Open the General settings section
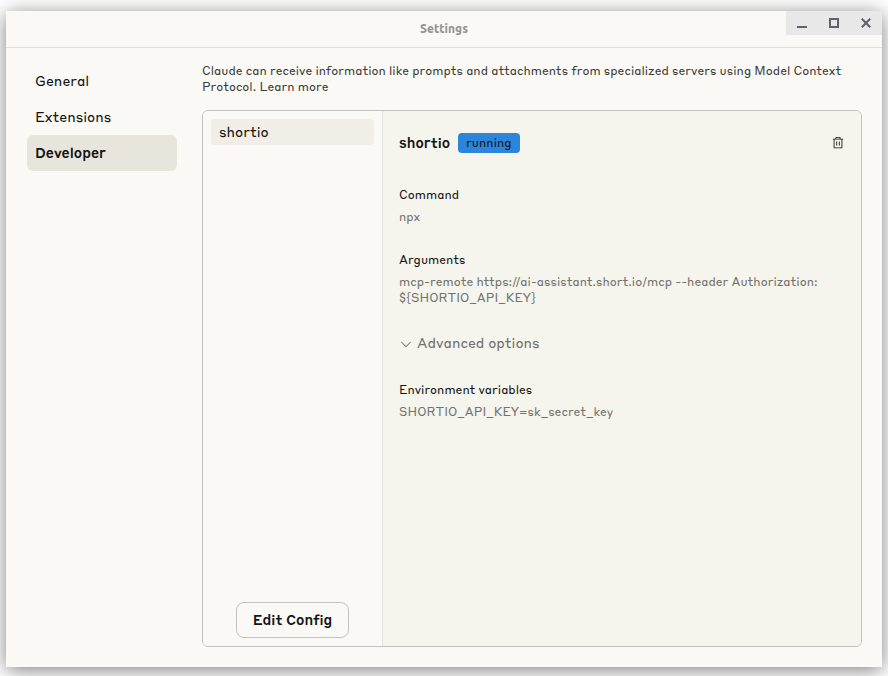888x676 pixels. click(x=62, y=81)
